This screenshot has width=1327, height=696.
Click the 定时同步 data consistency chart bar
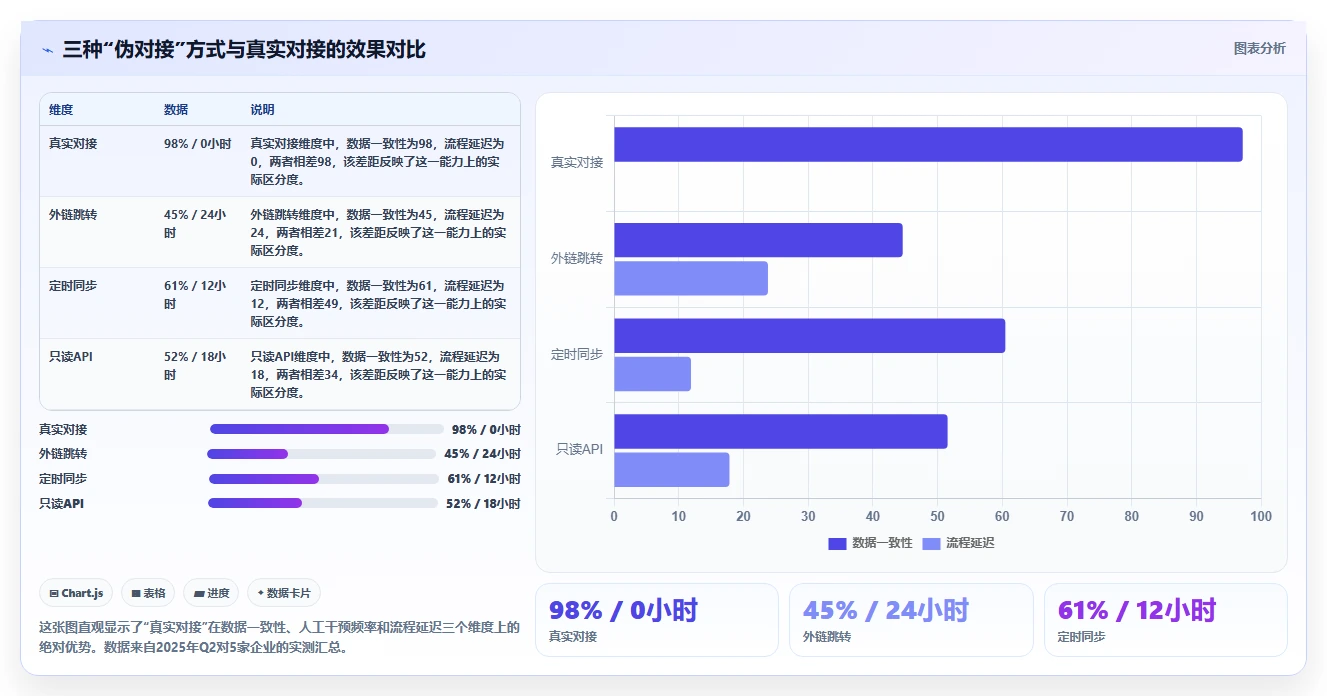(x=809, y=336)
